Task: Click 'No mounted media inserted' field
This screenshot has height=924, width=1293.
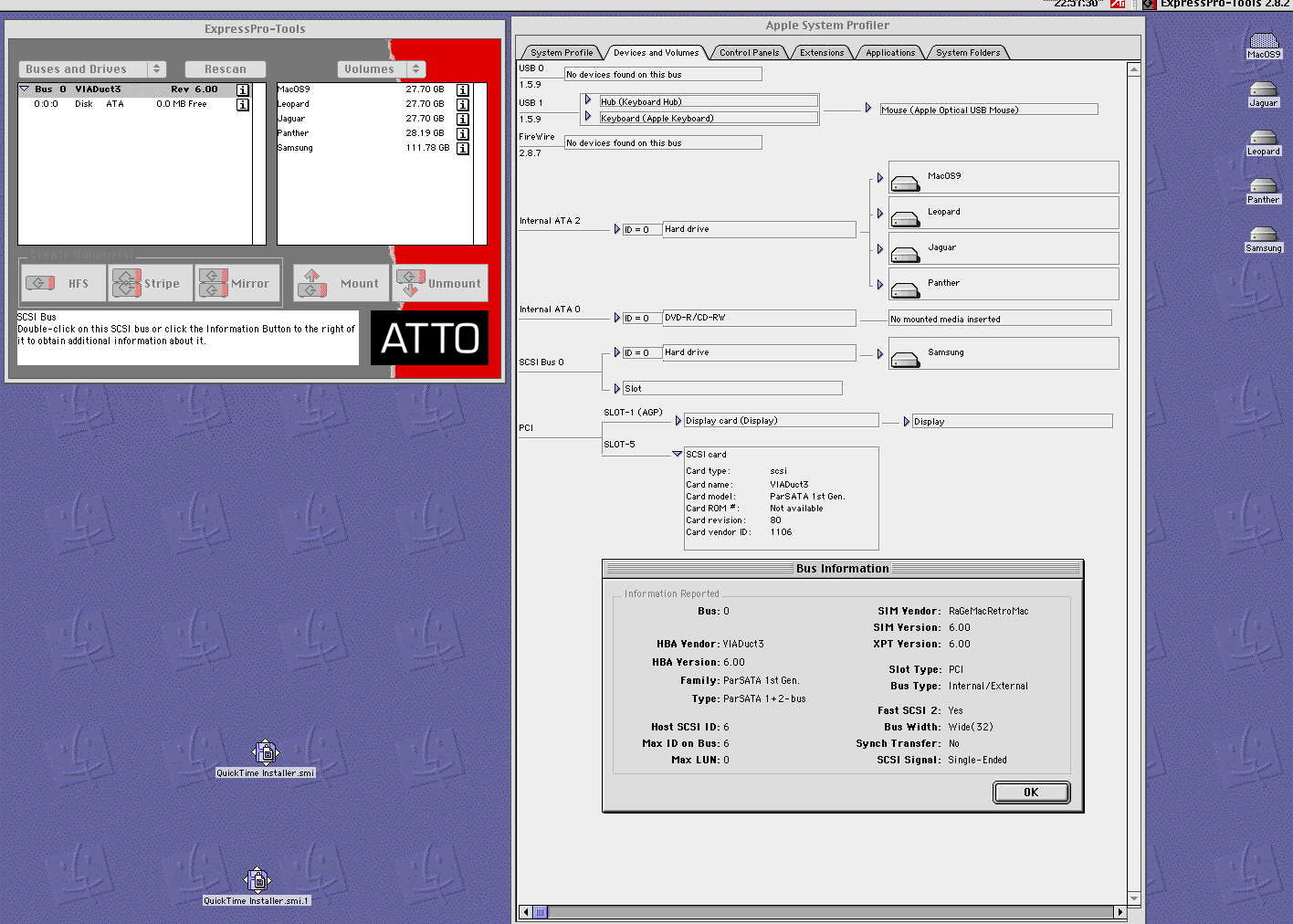Action: coord(1000,318)
